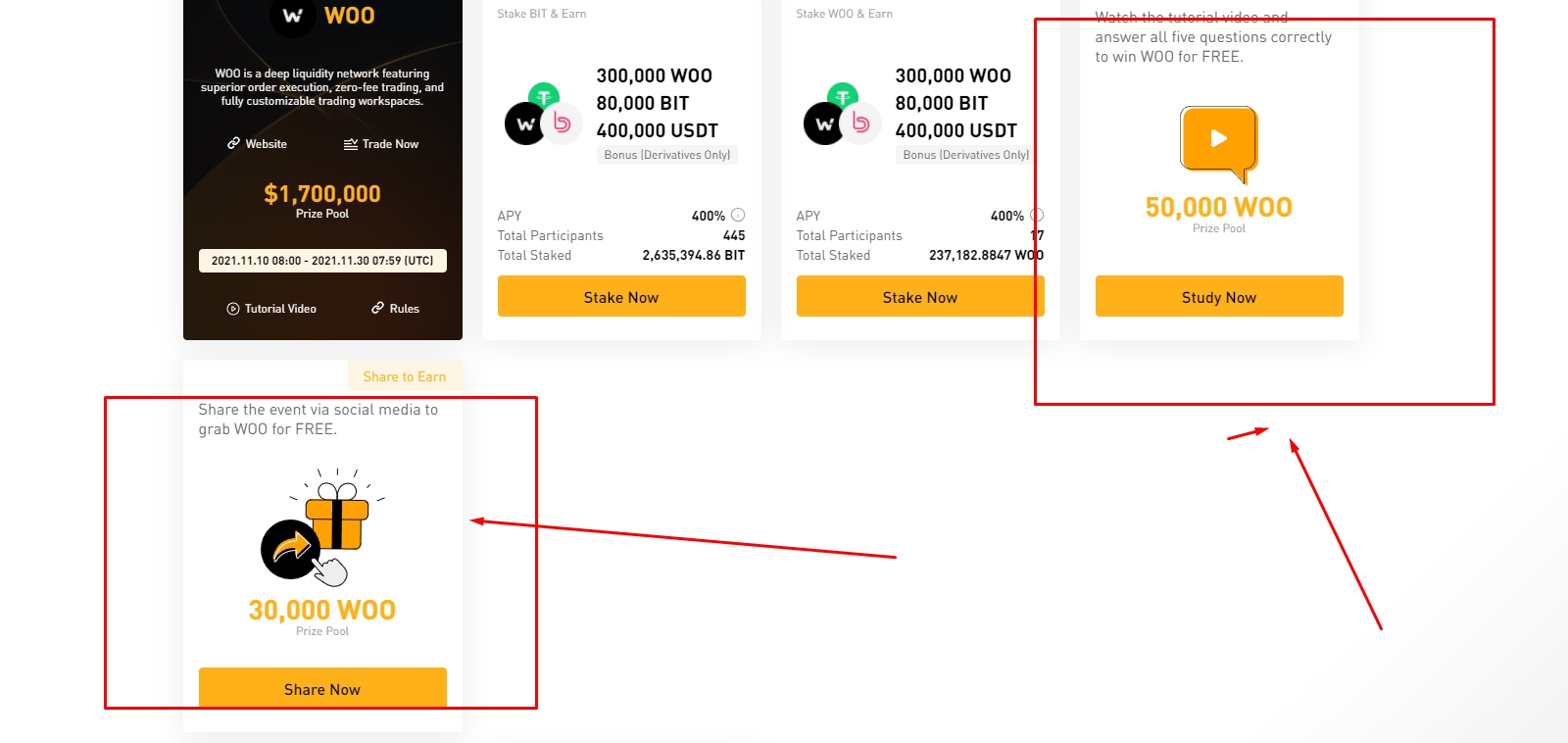Open the WOO Website link

257,144
